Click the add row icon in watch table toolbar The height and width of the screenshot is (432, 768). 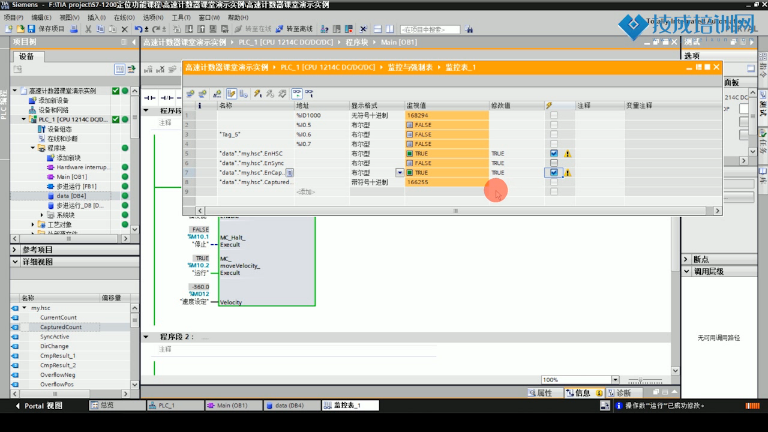pyautogui.click(x=202, y=94)
